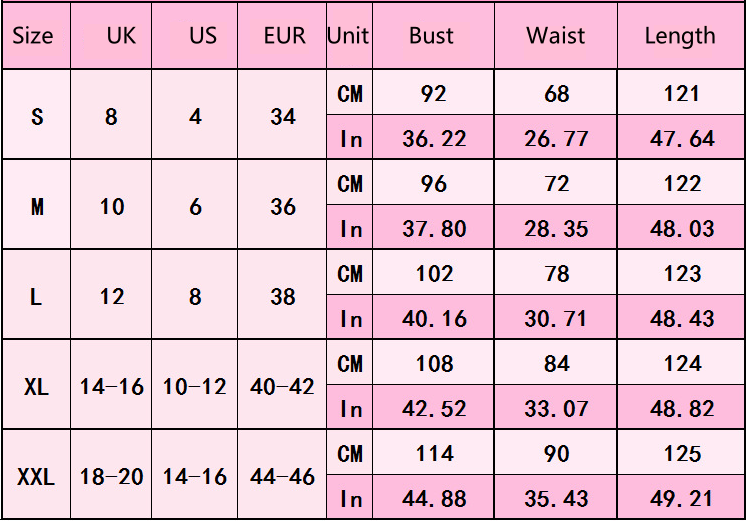The width and height of the screenshot is (748, 521).
Task: Select the bust value 108 cm
Action: tap(435, 364)
